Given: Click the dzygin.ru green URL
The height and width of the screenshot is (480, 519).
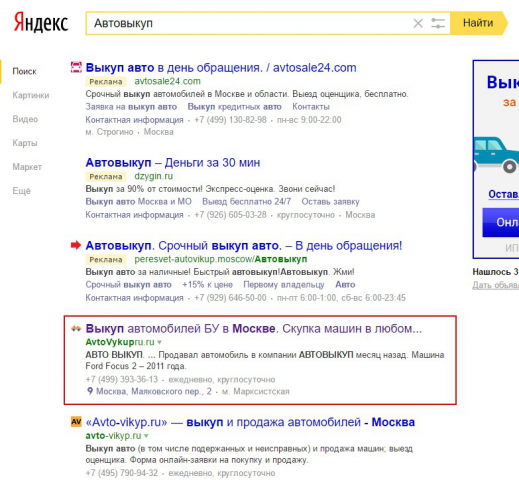Looking at the screenshot, I should (154, 176).
